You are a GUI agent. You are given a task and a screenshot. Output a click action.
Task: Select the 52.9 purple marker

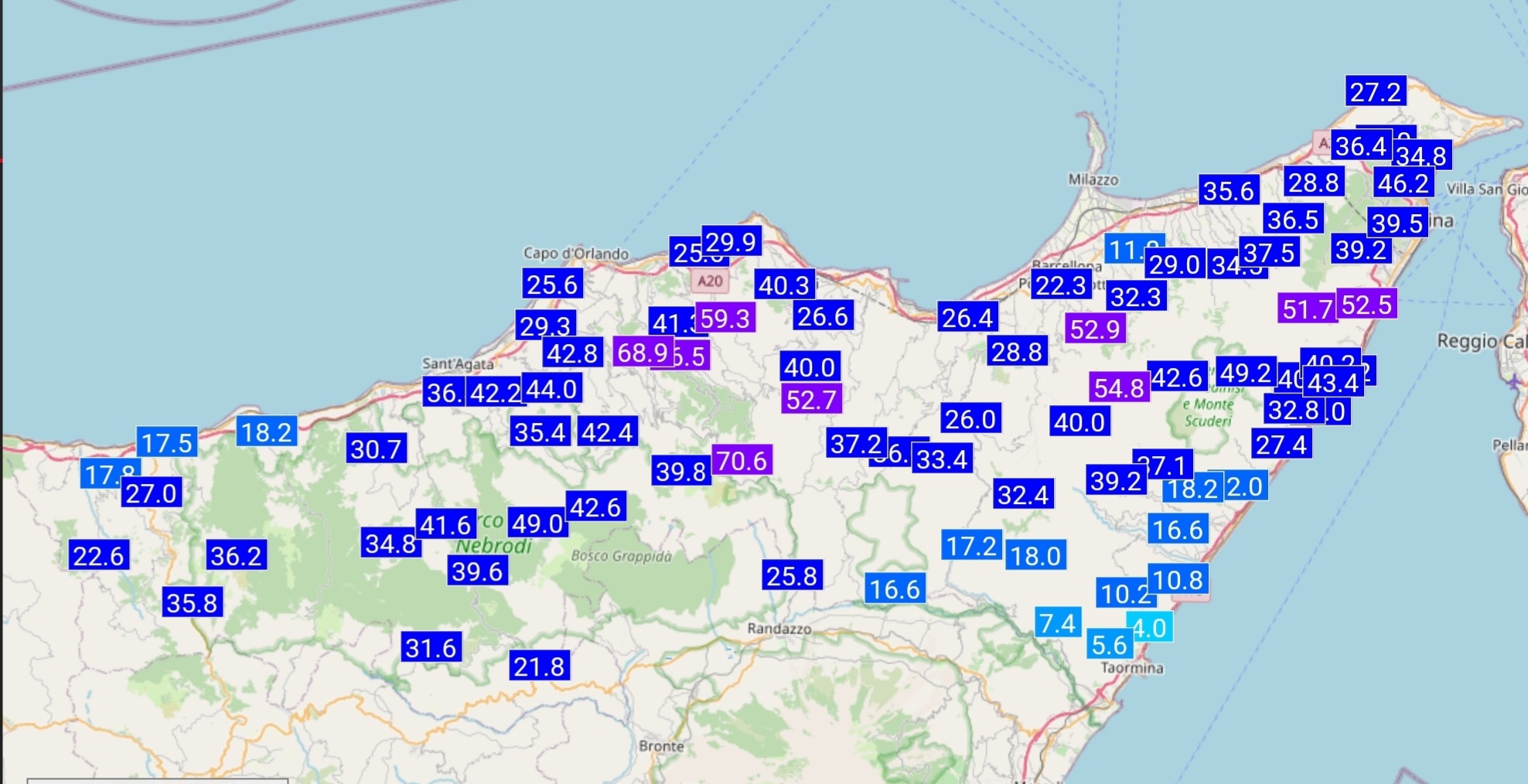pos(1094,329)
